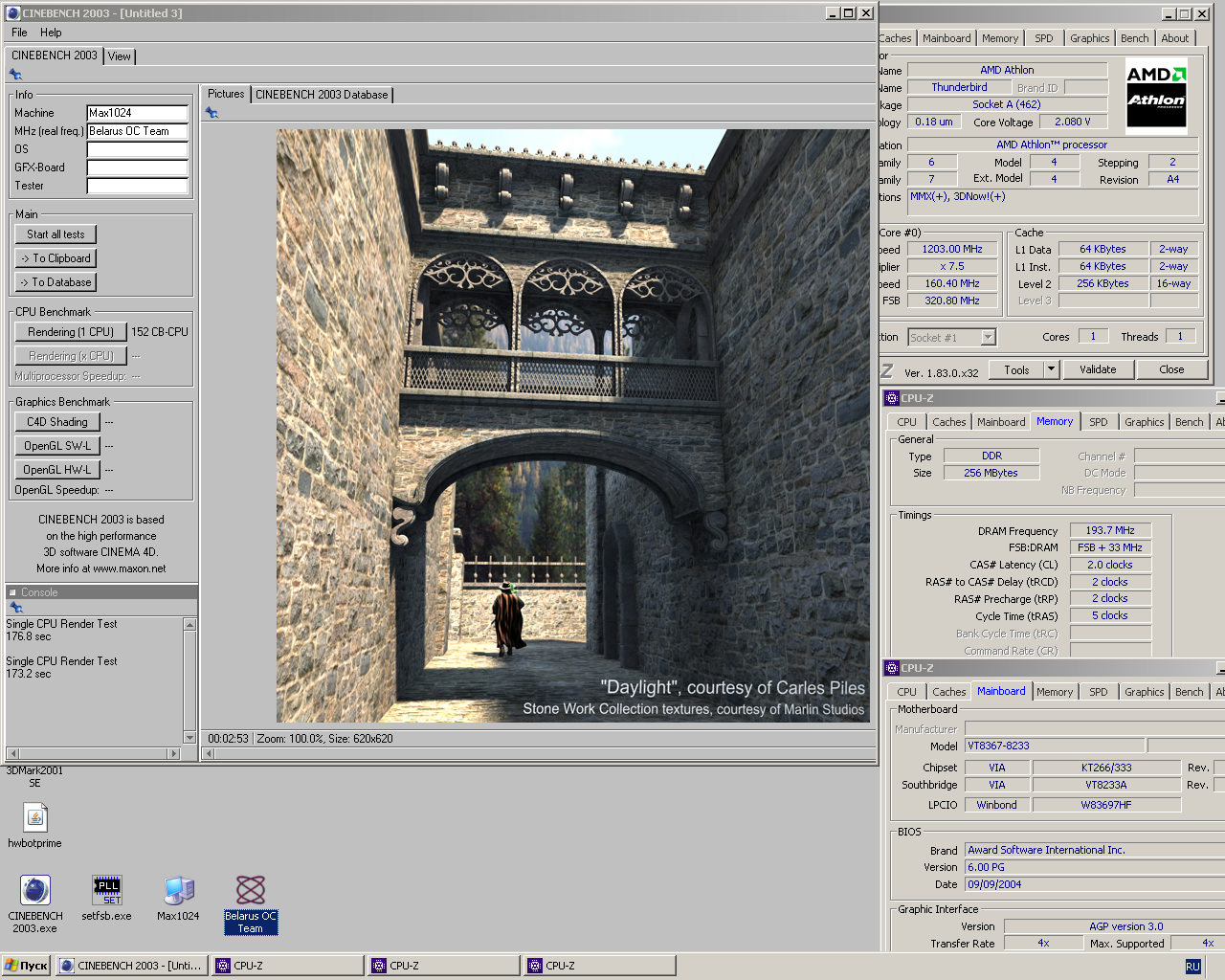Open SPD tab in top CPU-Z window

(1044, 38)
